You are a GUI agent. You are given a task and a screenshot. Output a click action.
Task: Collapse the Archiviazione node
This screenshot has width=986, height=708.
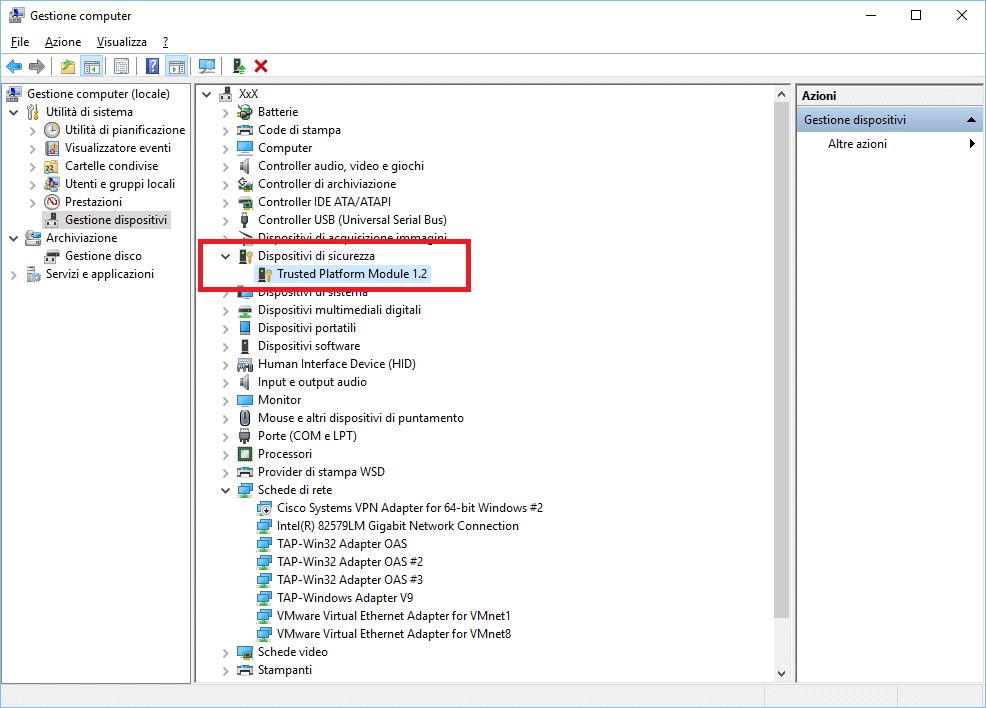(14, 238)
